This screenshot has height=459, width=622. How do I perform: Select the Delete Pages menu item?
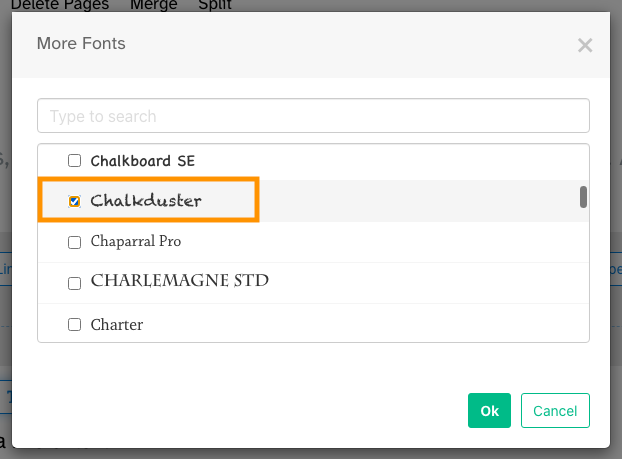point(60,5)
